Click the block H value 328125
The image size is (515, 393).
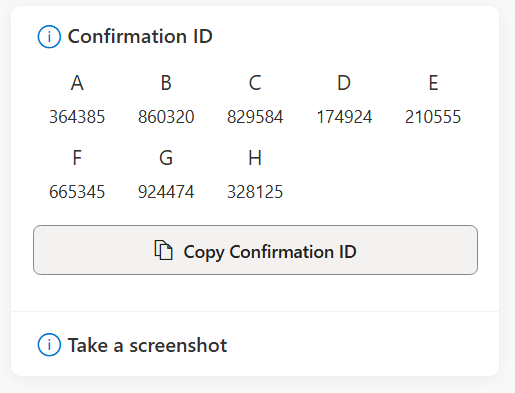[x=255, y=192]
